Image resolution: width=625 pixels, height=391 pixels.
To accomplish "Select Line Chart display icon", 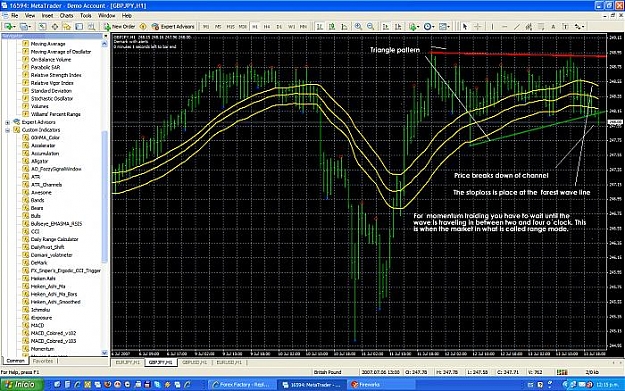I will (x=344, y=27).
